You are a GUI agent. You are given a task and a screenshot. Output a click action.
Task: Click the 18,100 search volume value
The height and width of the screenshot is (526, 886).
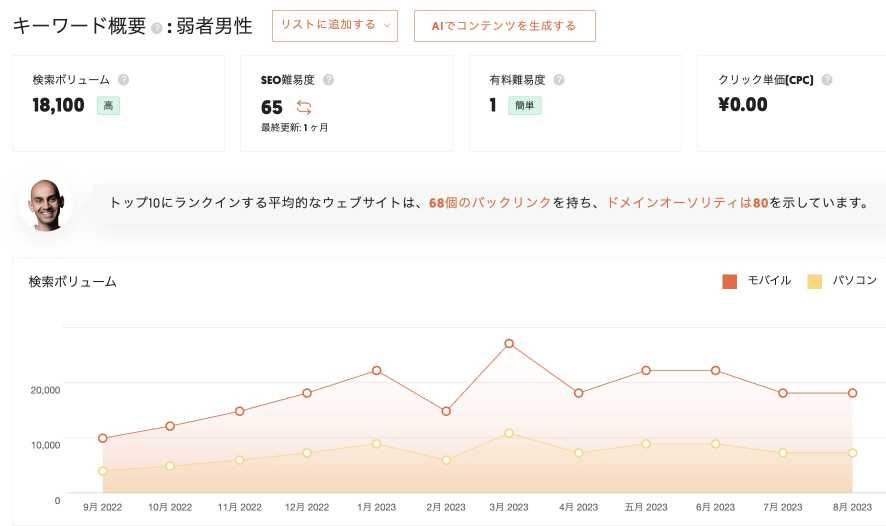(x=58, y=105)
